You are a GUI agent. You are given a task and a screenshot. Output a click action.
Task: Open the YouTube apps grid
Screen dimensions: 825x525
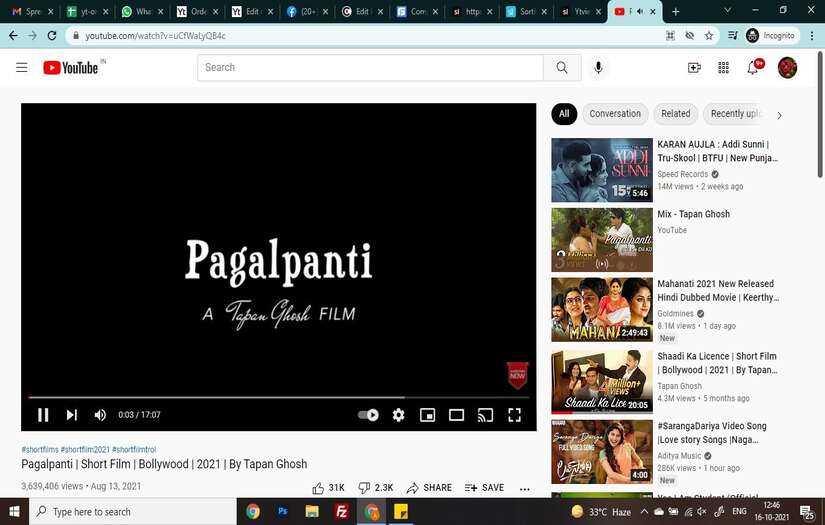[723, 67]
